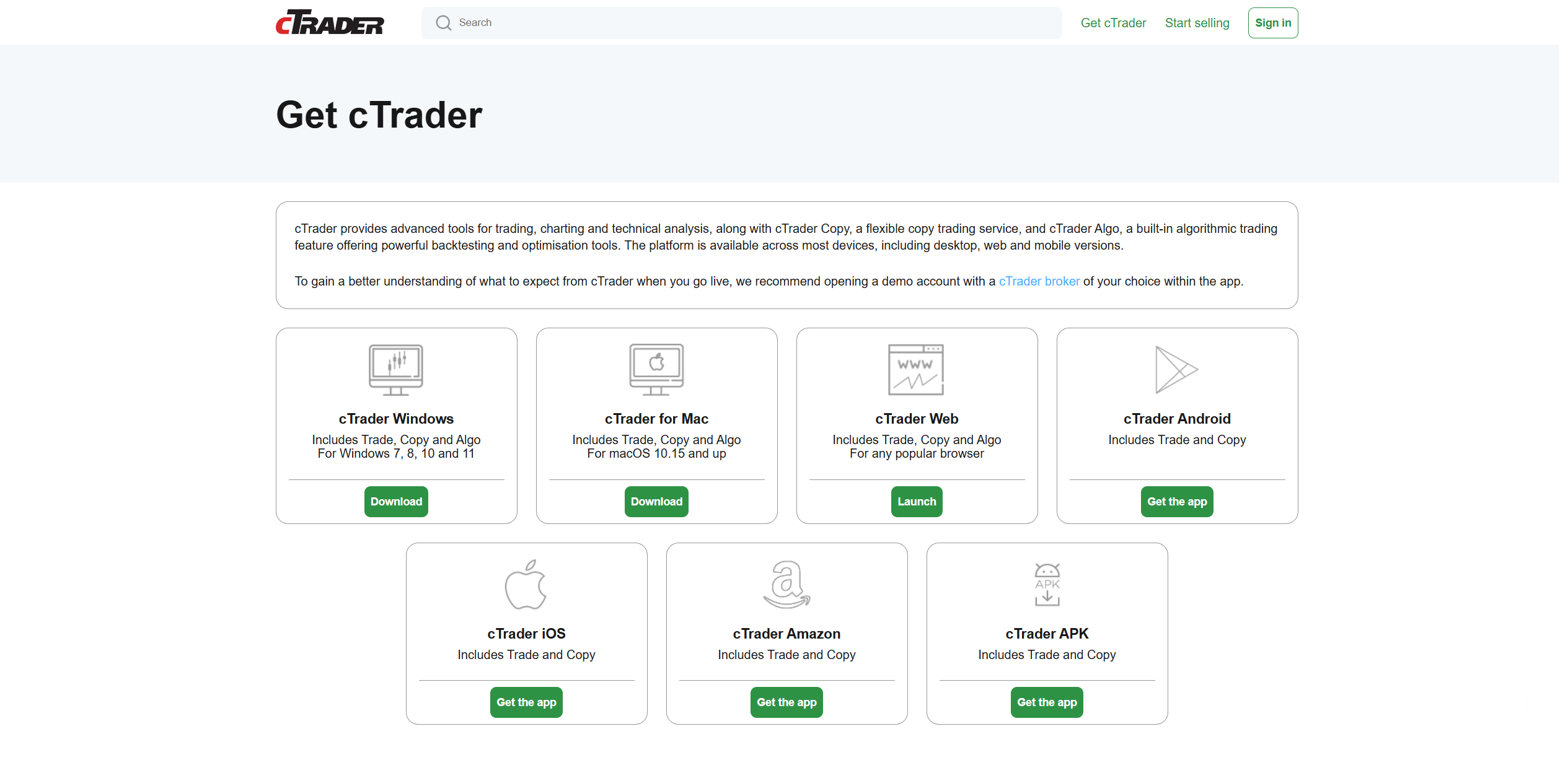Get the app for cTrader Android
The height and width of the screenshot is (760, 1568).
pyautogui.click(x=1177, y=502)
